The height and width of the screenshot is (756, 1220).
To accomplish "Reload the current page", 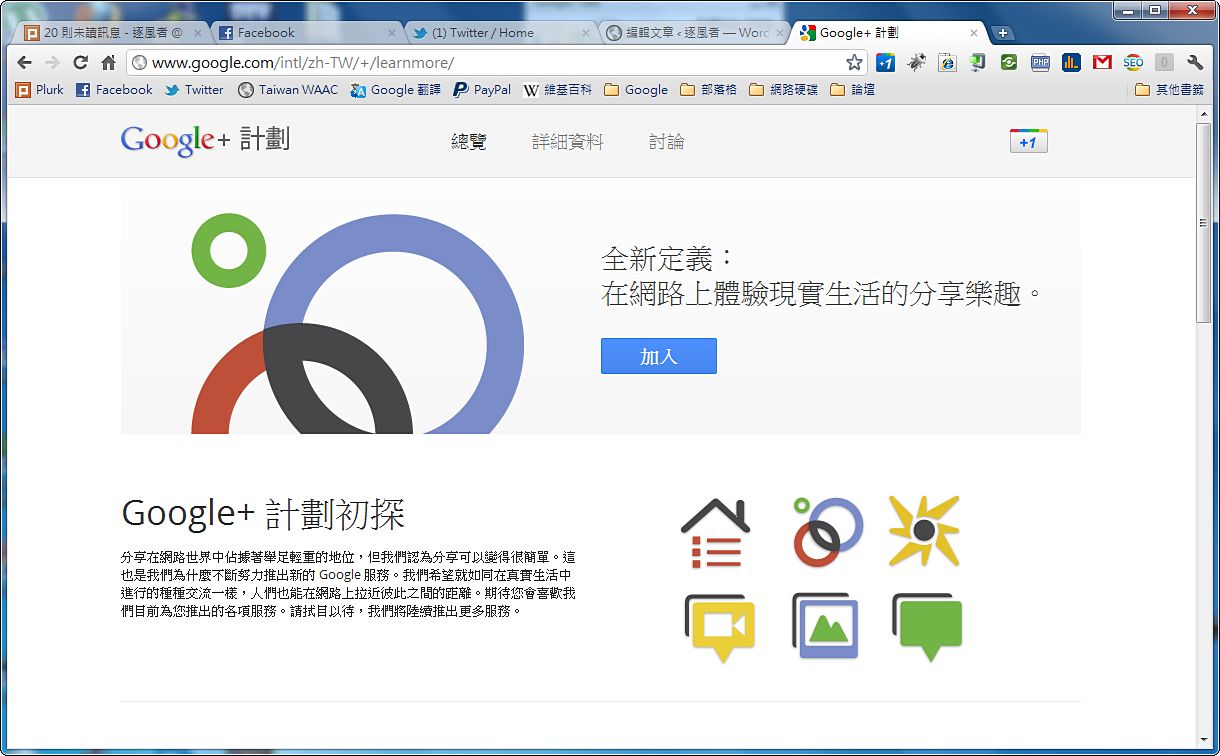I will 81,62.
